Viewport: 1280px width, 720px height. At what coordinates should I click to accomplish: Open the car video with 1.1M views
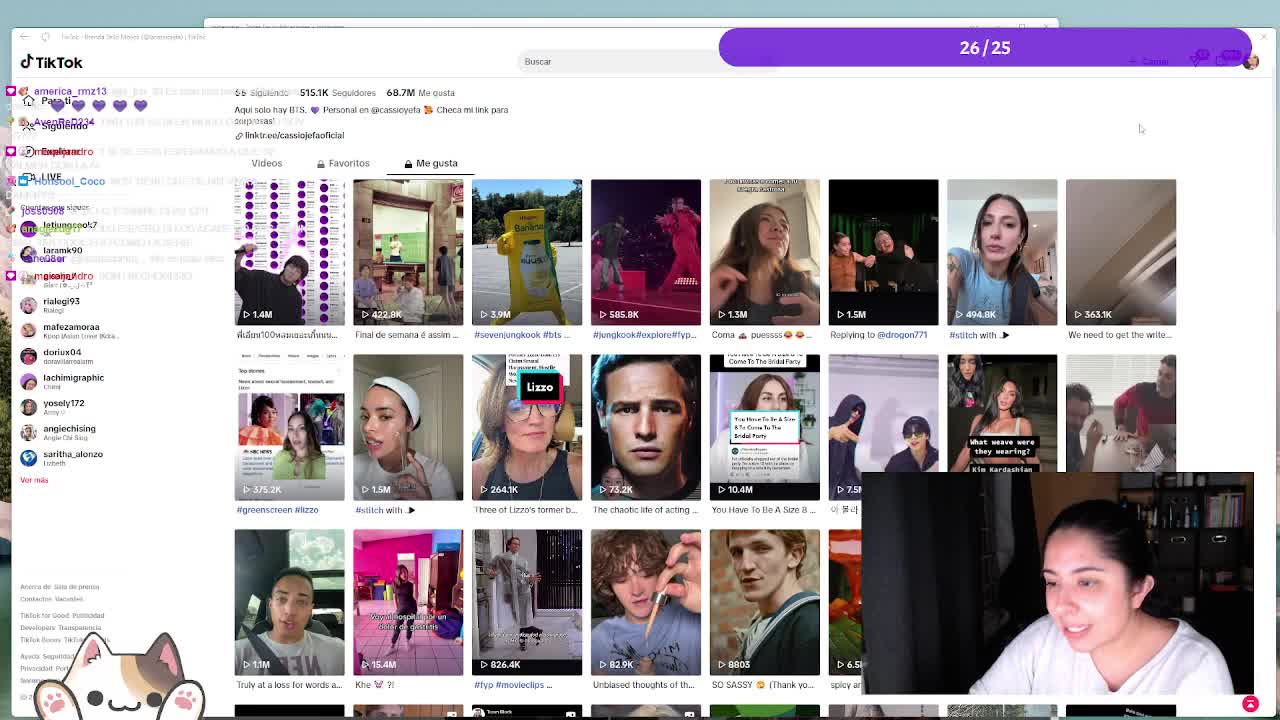coord(289,602)
